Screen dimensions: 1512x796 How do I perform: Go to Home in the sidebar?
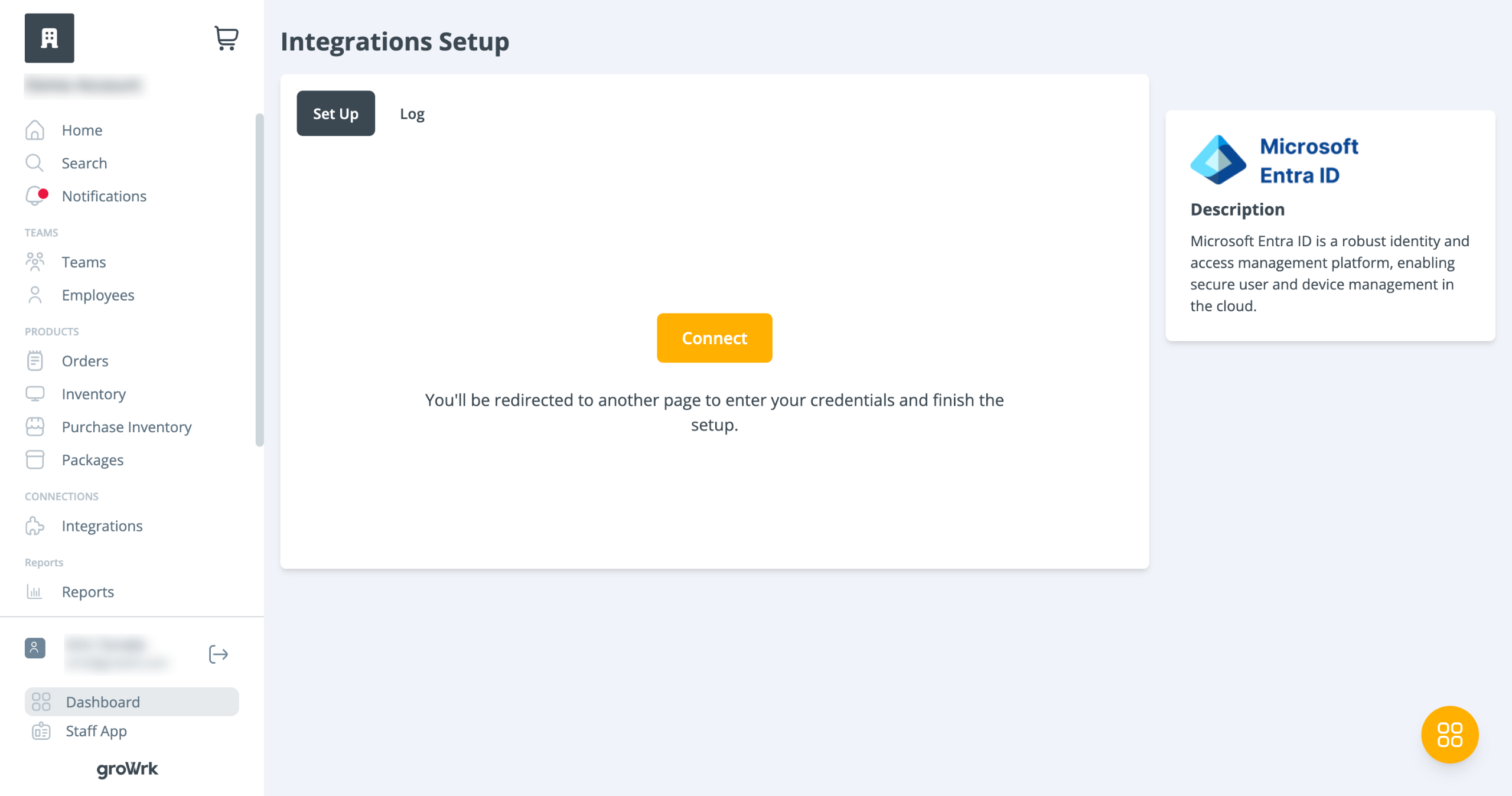[x=82, y=130]
